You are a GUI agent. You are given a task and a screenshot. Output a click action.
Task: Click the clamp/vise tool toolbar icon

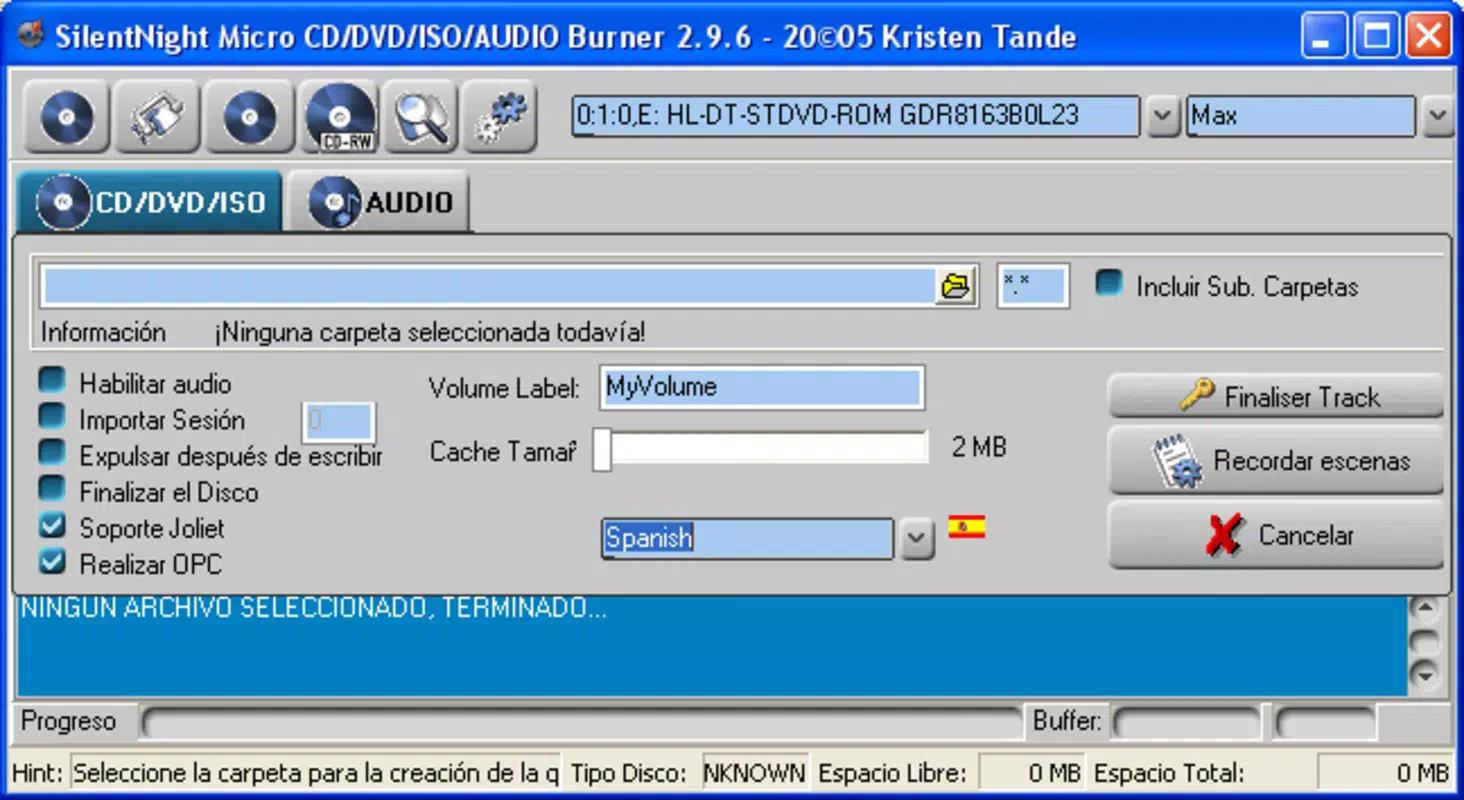click(x=157, y=117)
